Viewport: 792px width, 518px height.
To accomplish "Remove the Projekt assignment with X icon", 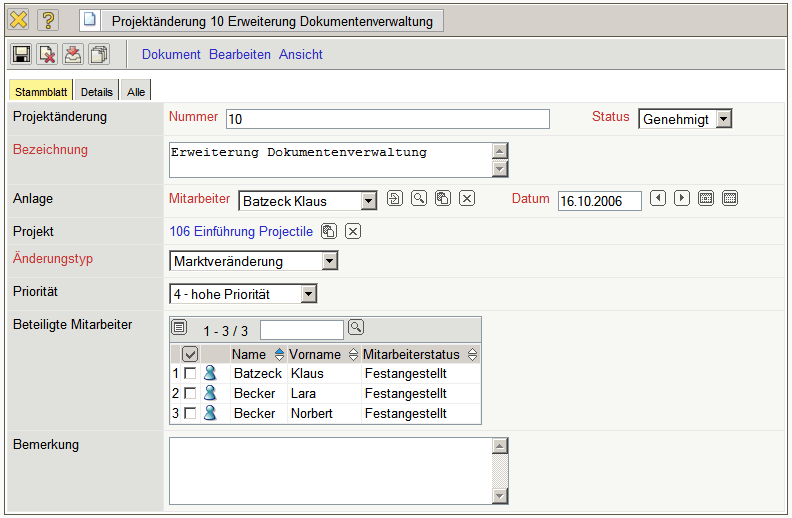I will click(x=353, y=232).
